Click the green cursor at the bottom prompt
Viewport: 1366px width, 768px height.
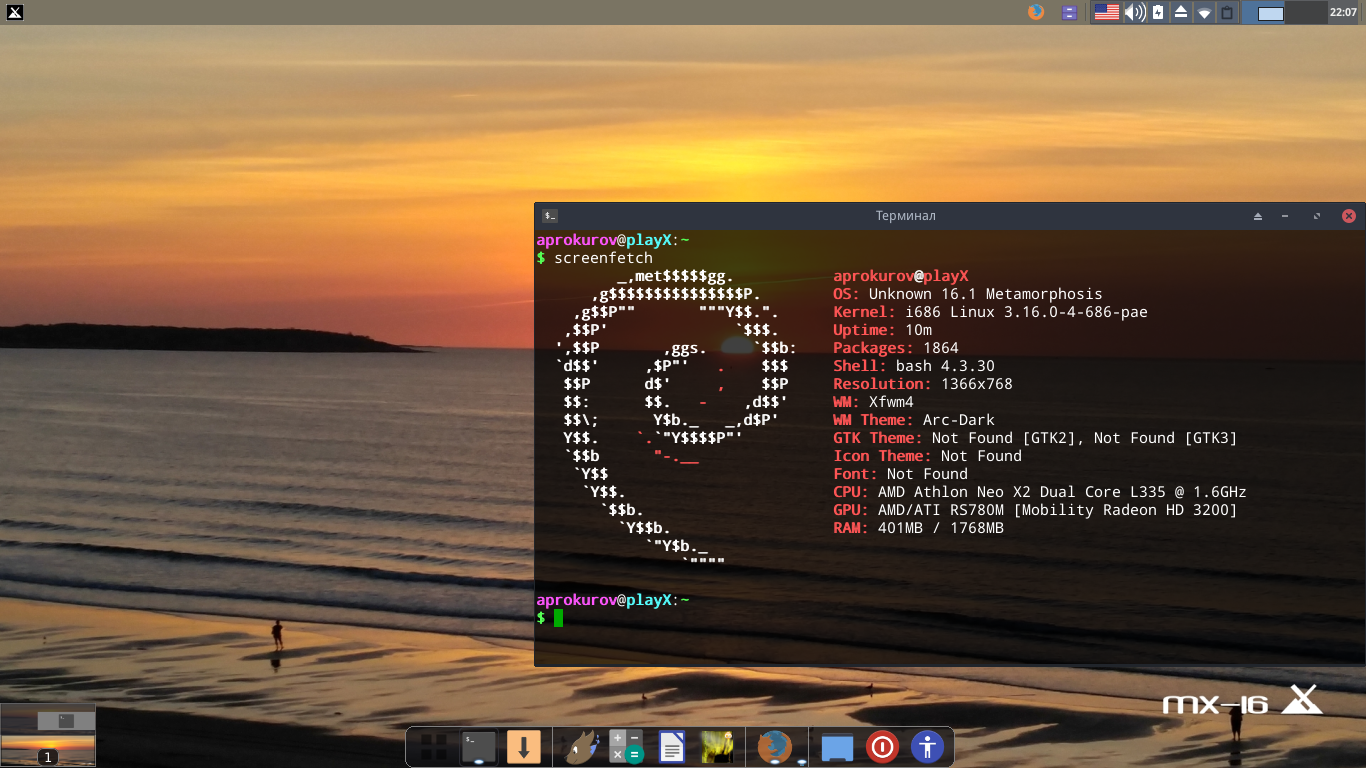pyautogui.click(x=559, y=618)
